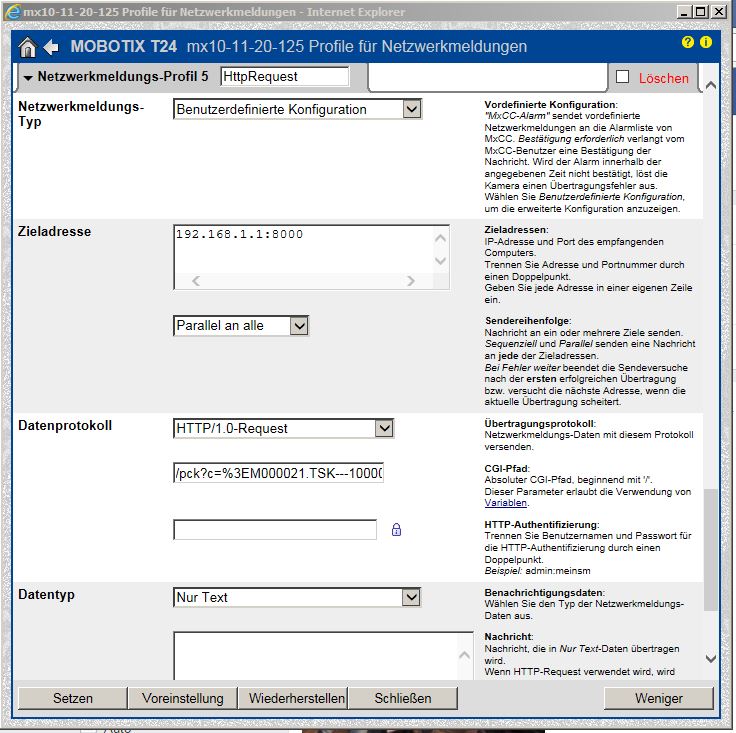Click the lock icon beside authentication field
The height and width of the screenshot is (733, 736).
(x=396, y=530)
